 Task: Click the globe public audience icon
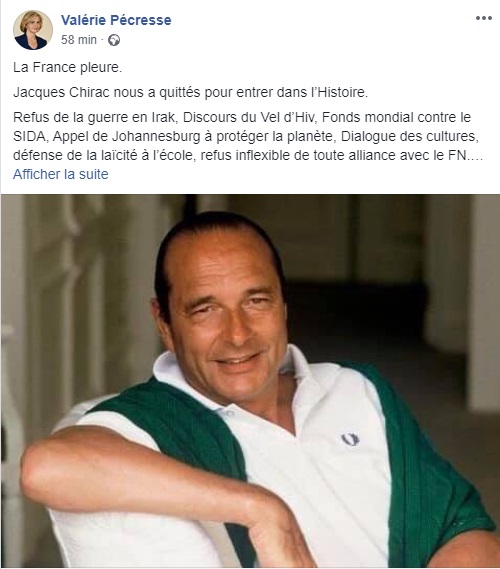tap(114, 40)
